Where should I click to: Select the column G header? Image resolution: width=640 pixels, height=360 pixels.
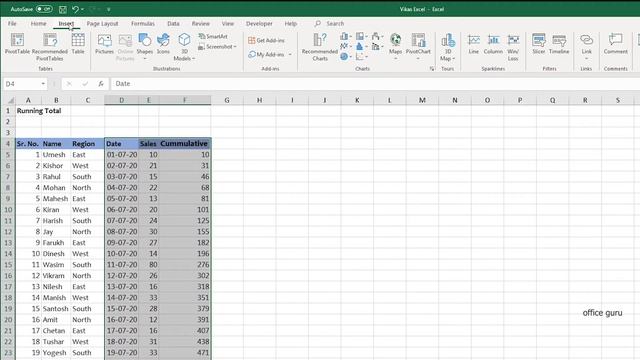pos(227,100)
